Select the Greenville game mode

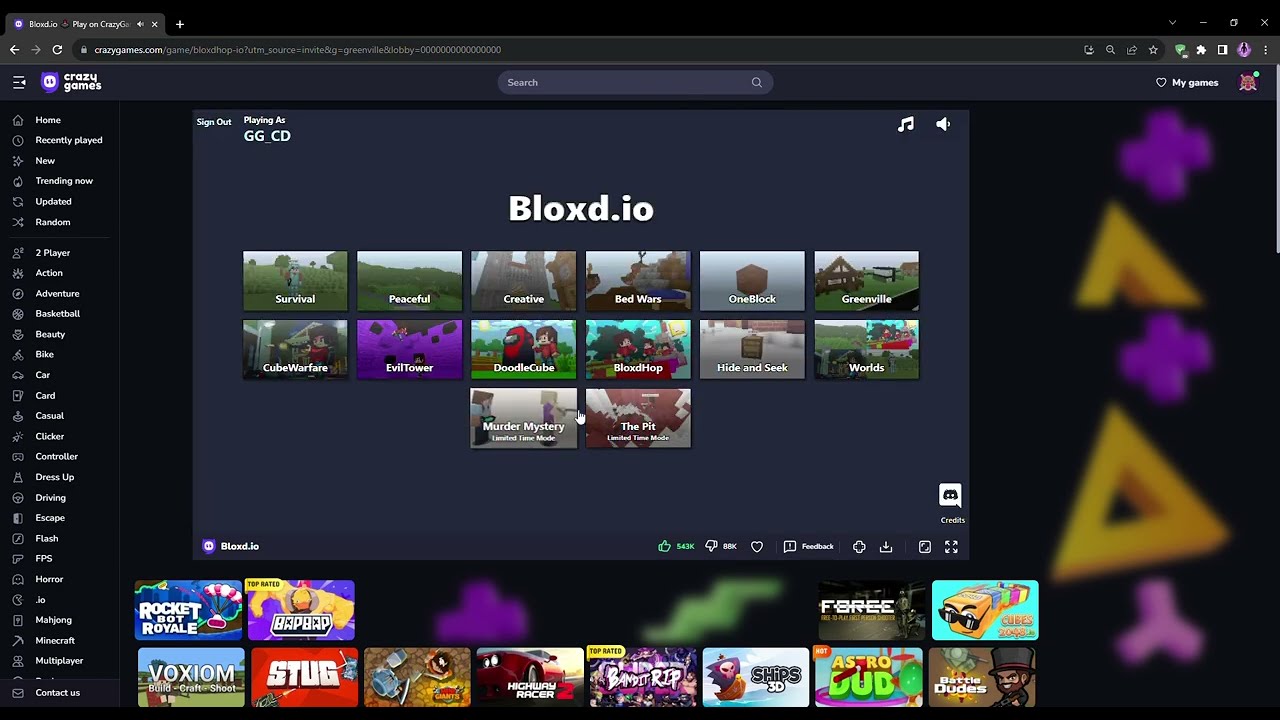point(866,280)
